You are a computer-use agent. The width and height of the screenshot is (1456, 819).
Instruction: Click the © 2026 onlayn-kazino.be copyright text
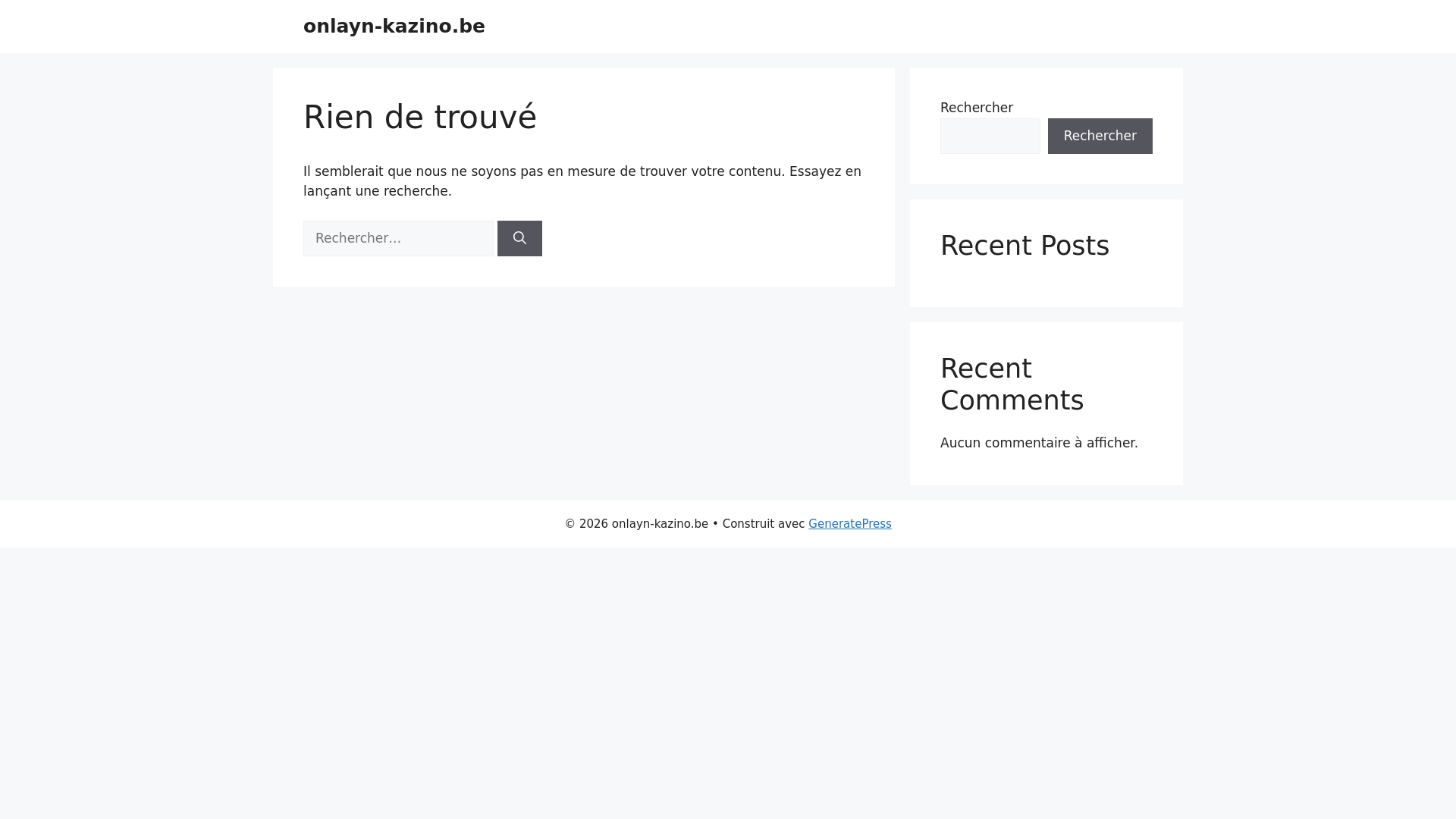pyautogui.click(x=635, y=524)
